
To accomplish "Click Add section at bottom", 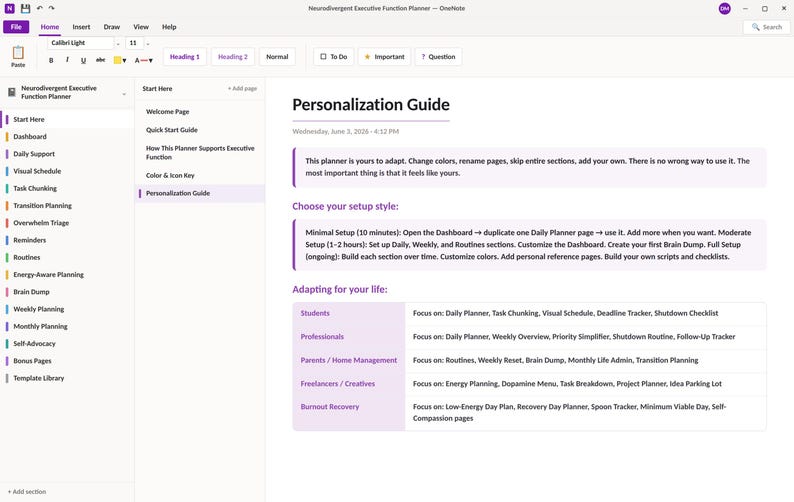I will click(27, 491).
